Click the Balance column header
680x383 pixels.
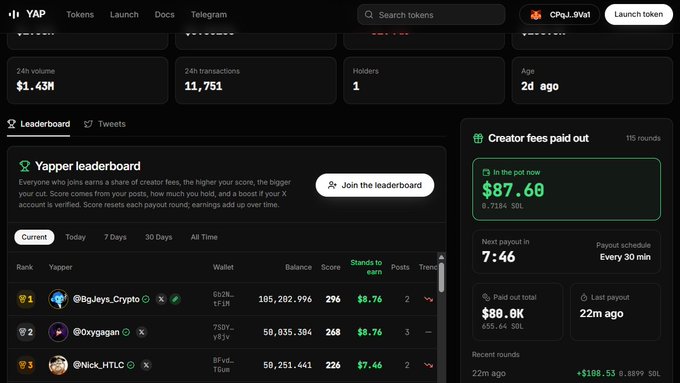tap(298, 267)
